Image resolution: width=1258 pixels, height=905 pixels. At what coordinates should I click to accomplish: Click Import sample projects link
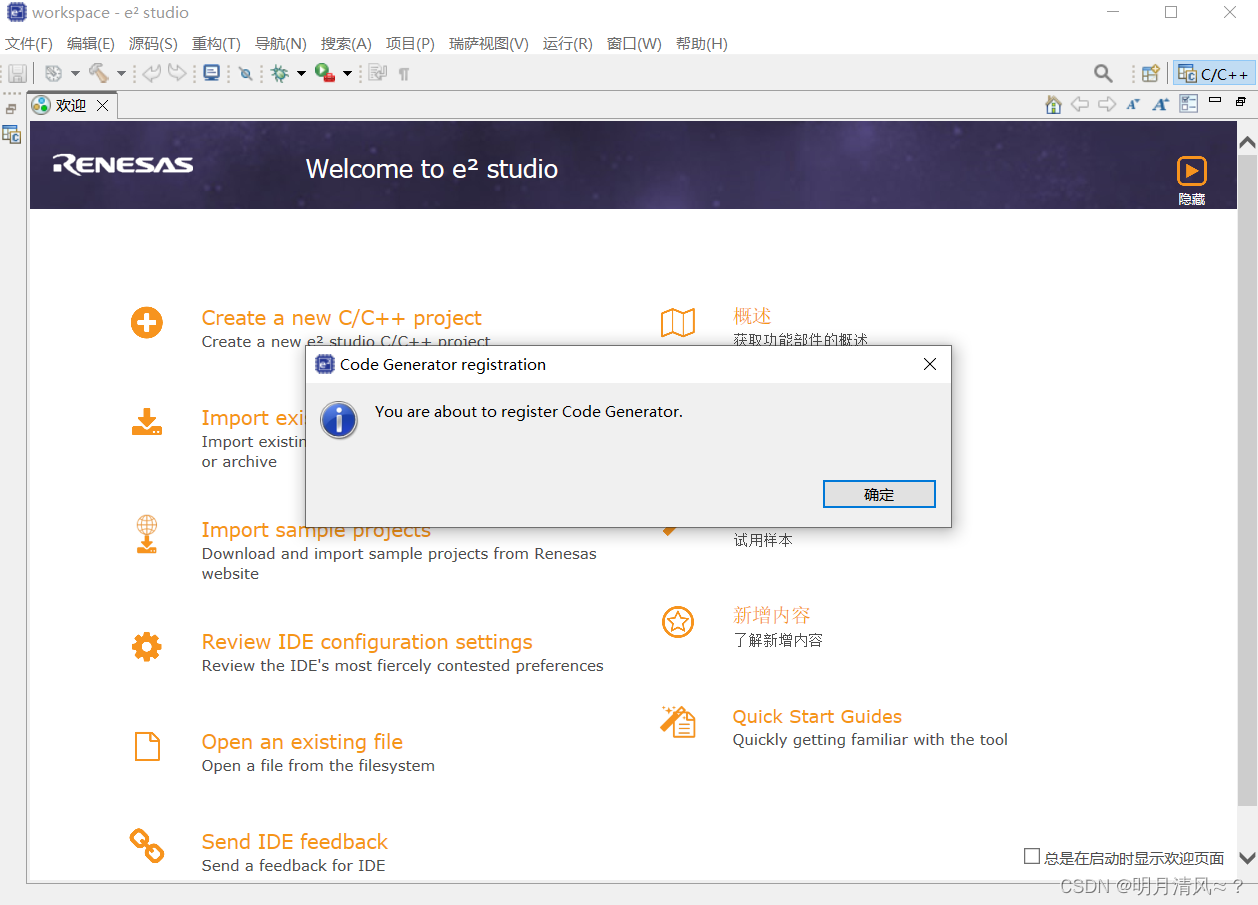(316, 530)
